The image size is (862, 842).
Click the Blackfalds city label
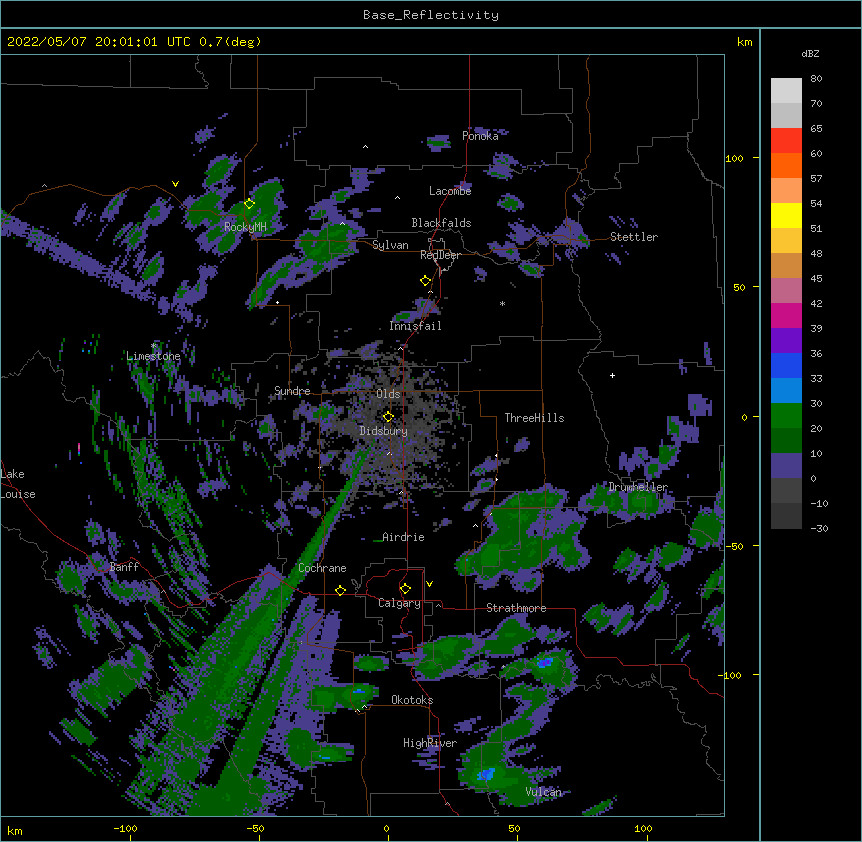click(441, 223)
